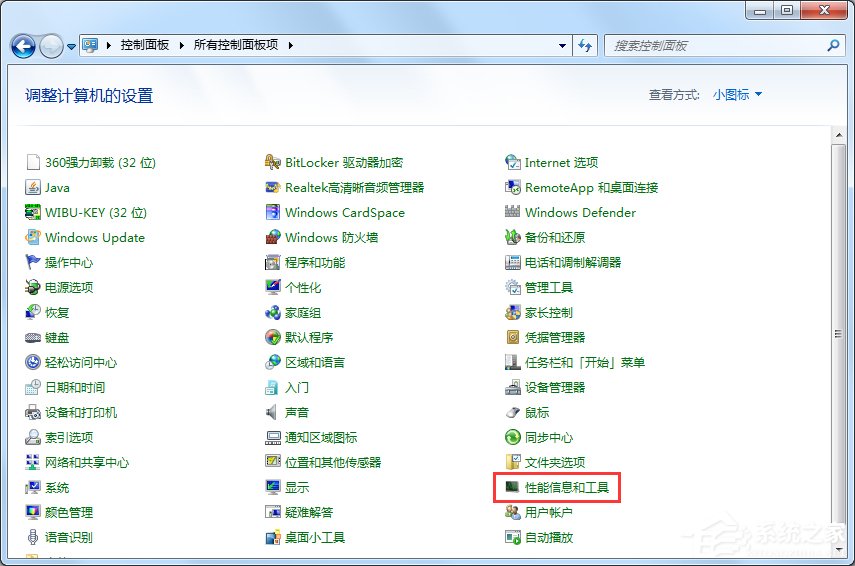Open the Windows 防火墙 icon
The image size is (855, 566).
click(x=273, y=237)
